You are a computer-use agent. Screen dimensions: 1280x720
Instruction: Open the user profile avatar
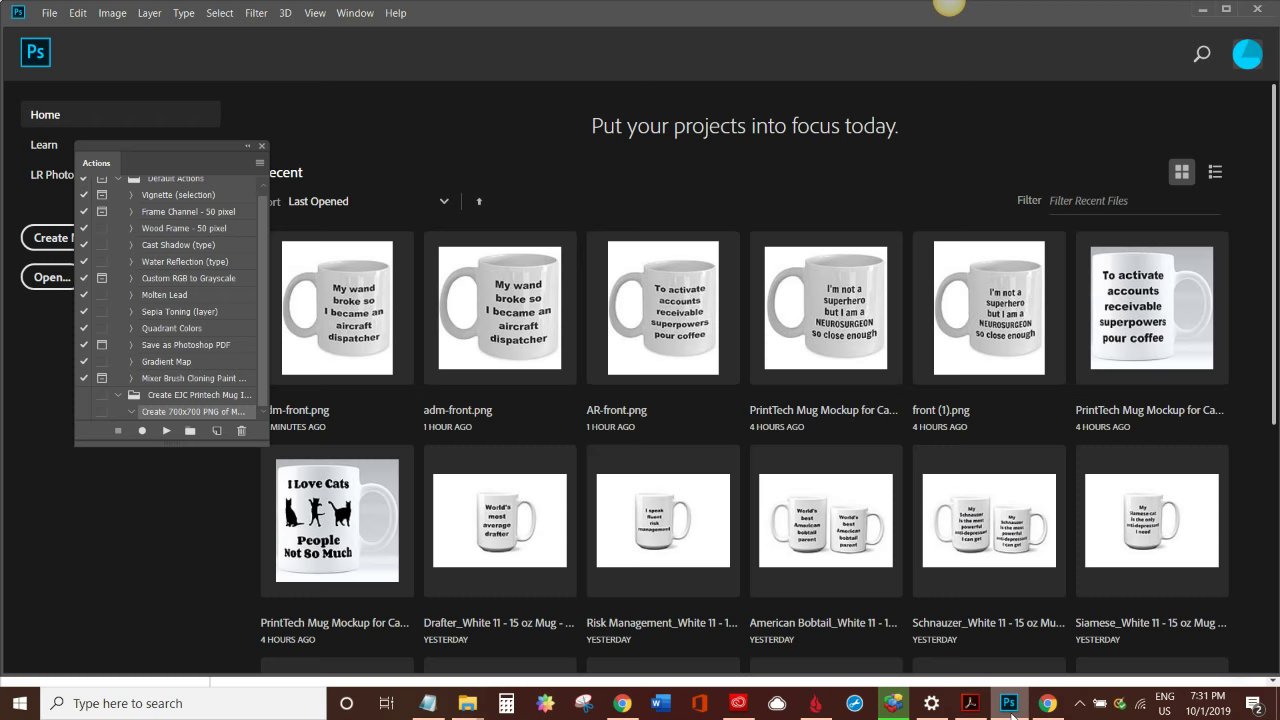pos(1247,54)
